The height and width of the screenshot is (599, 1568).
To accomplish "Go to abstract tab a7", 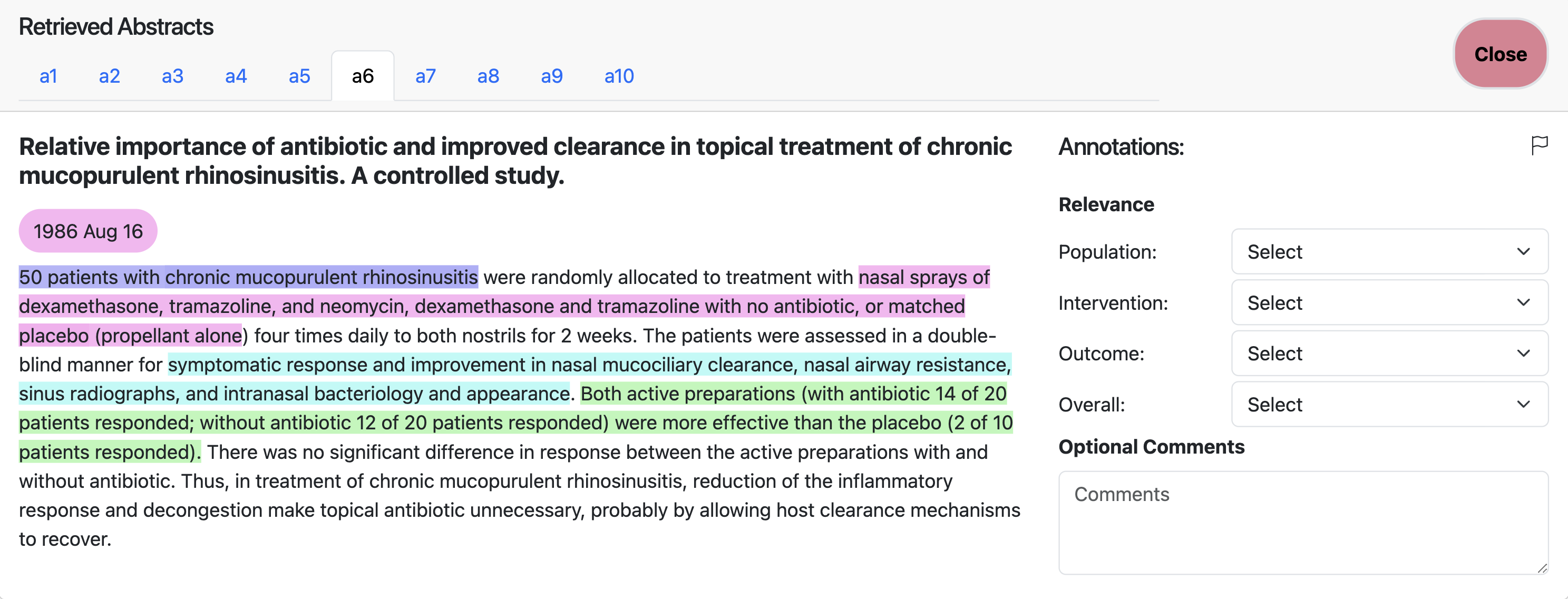I will 425,76.
